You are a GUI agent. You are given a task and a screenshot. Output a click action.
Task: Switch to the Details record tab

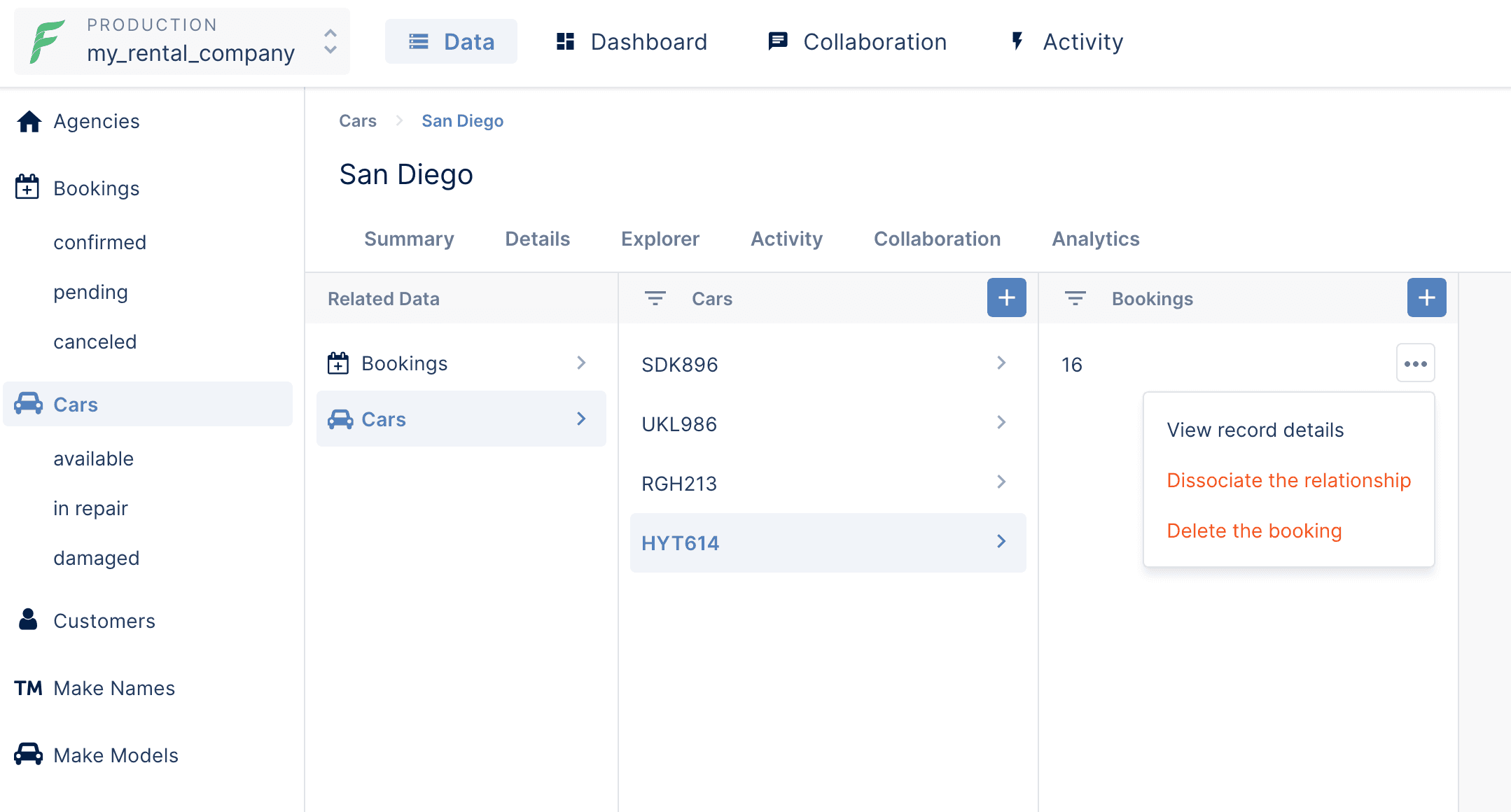[x=538, y=239]
